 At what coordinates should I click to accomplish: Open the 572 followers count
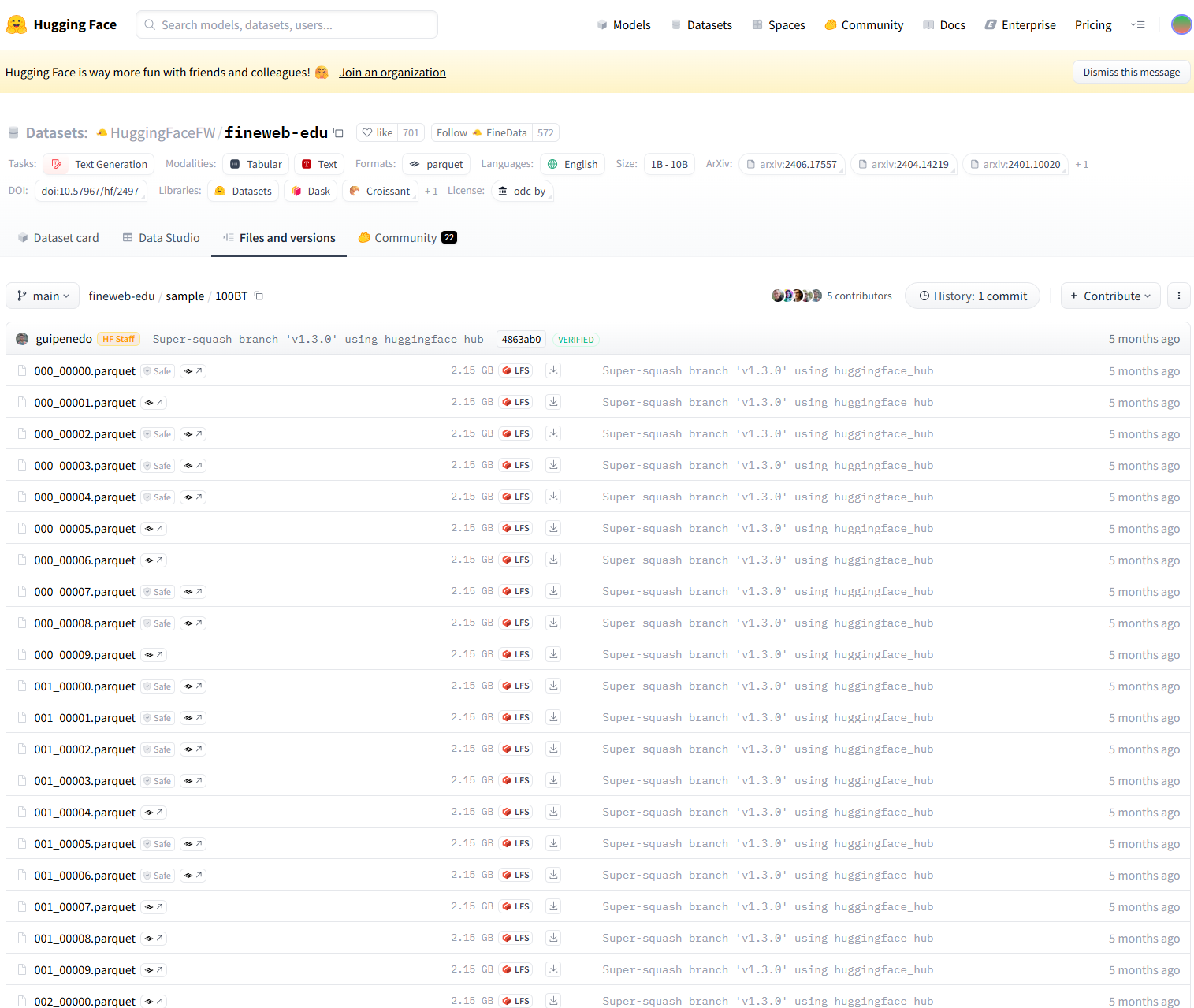tap(545, 132)
